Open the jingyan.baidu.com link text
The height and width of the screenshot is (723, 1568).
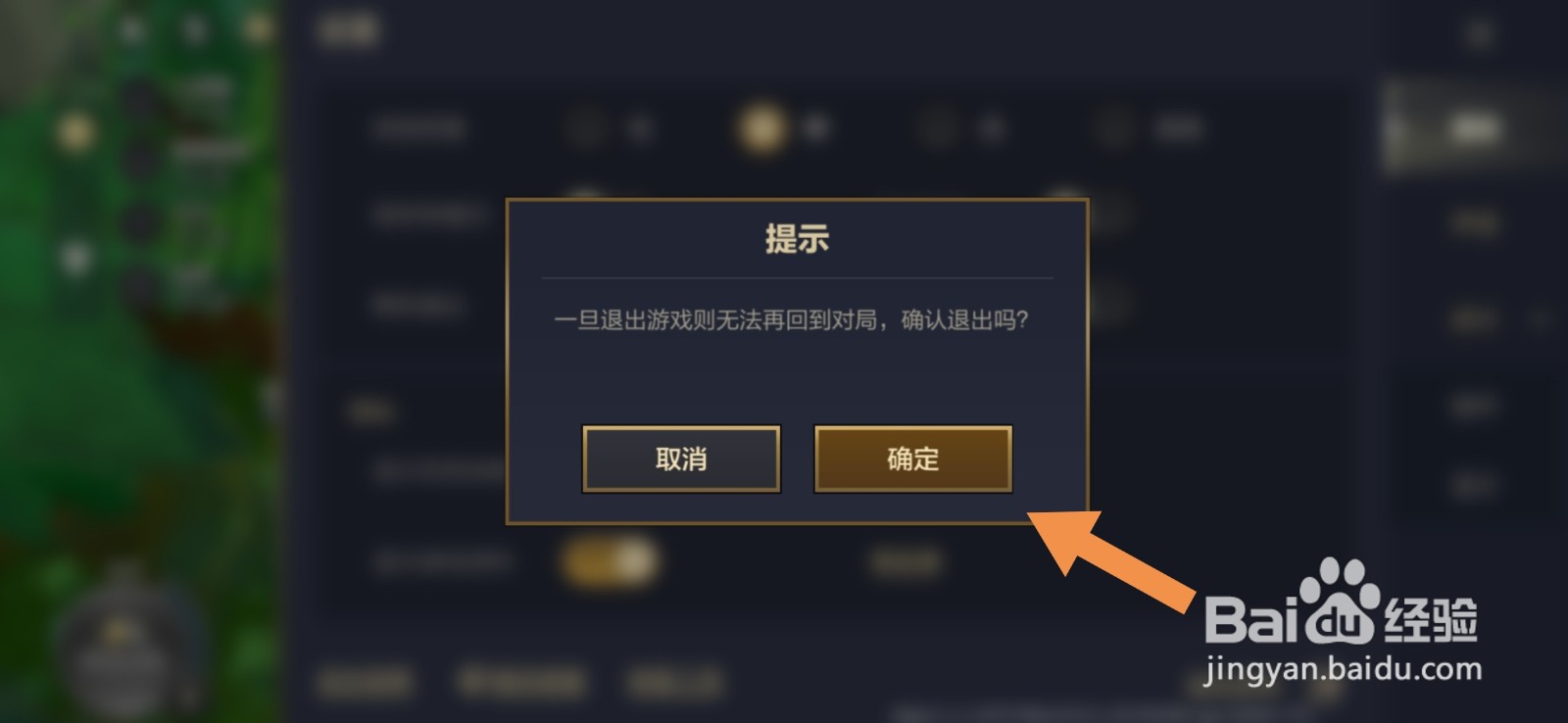click(1343, 670)
